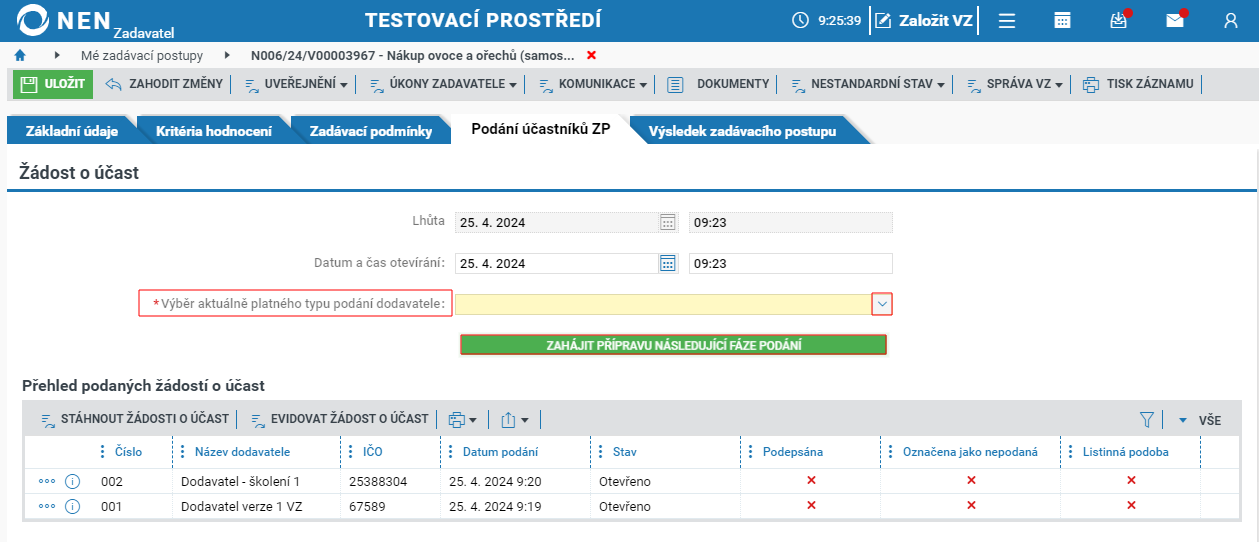Open row 001 actions three-dot menu

tap(47, 506)
